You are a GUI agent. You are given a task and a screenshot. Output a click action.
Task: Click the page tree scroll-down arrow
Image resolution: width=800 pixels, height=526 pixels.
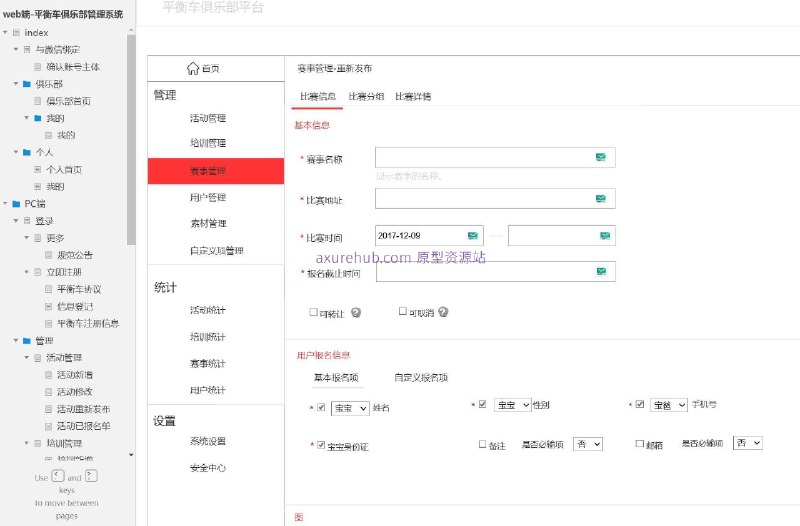pyautogui.click(x=131, y=455)
